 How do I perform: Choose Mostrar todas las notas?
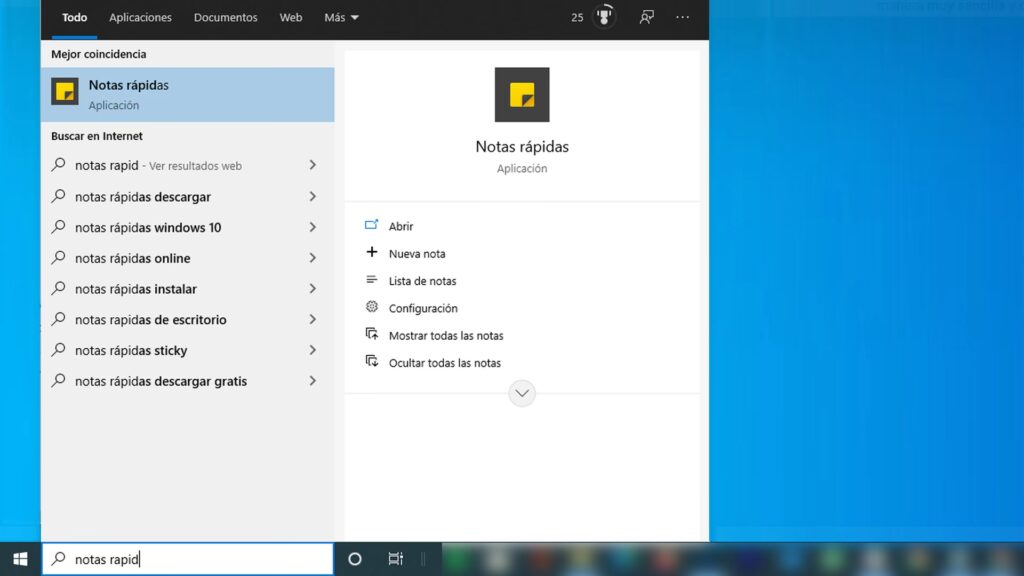[x=446, y=336]
